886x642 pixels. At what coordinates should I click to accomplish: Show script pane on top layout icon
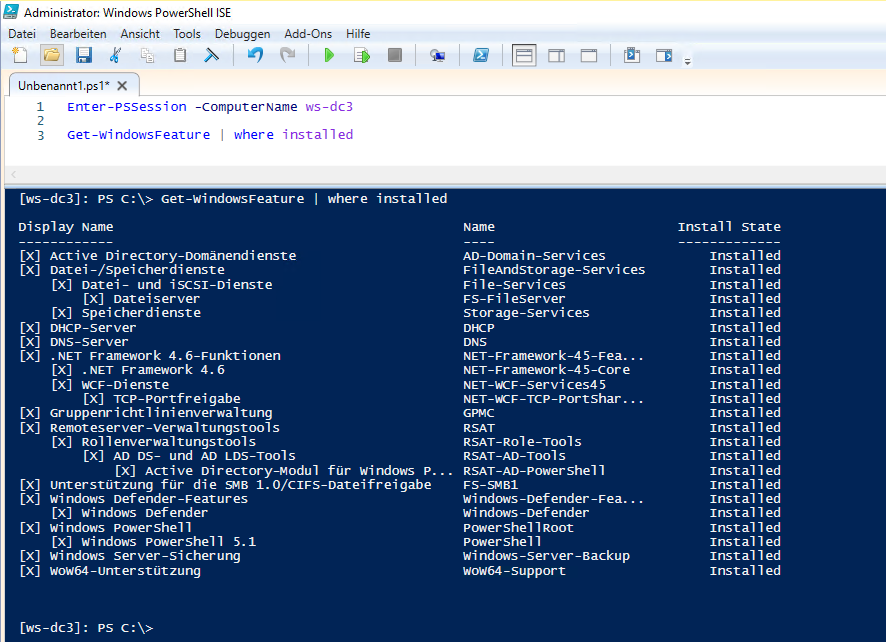coord(524,55)
